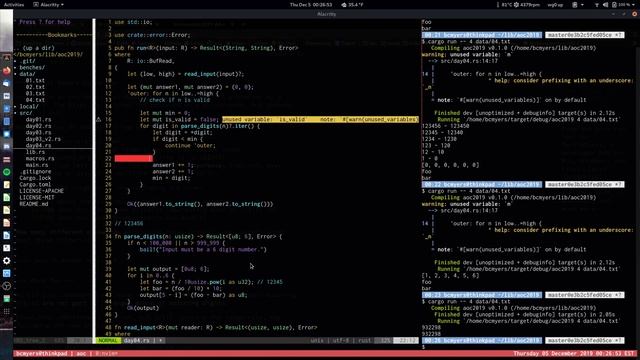This screenshot has width=640, height=360.
Task: Open day03_v2.rs in the file tree
Action: click(43, 139)
